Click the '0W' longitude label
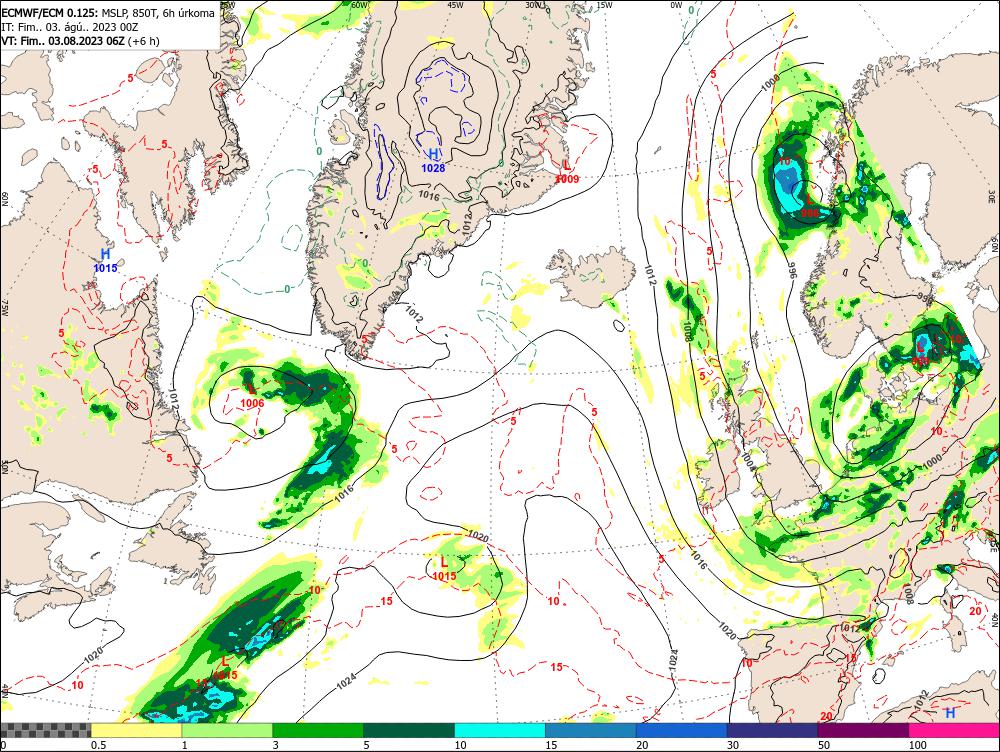 pos(676,5)
